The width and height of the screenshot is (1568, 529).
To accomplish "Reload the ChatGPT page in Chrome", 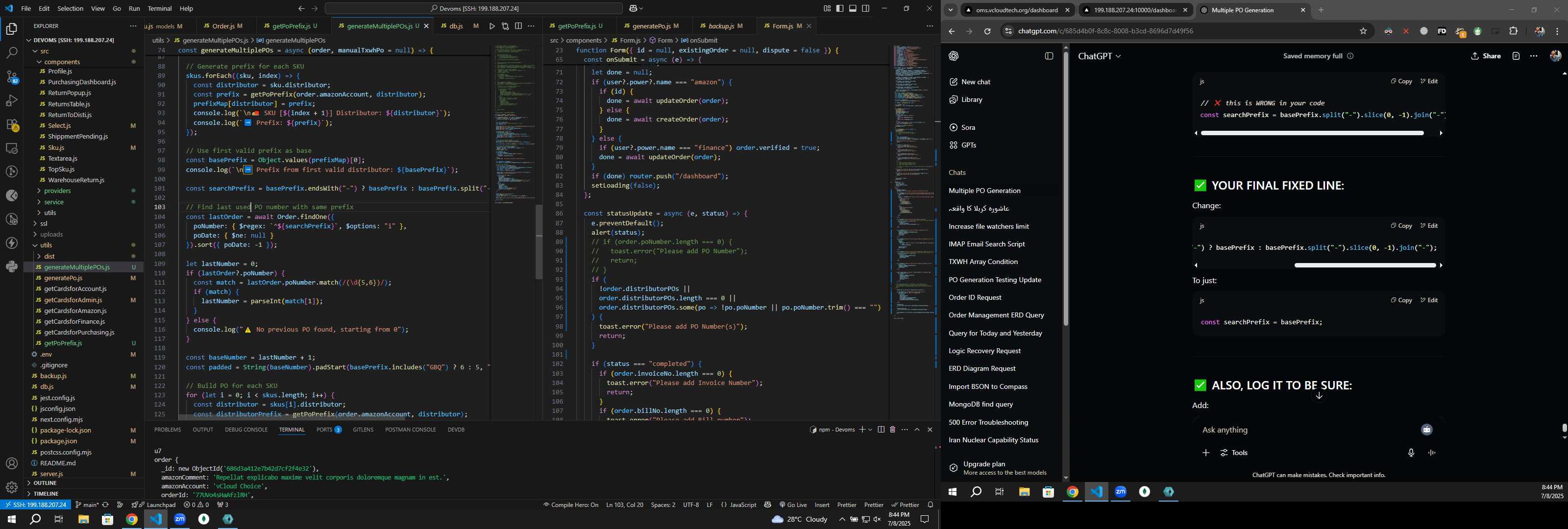I will tap(987, 31).
